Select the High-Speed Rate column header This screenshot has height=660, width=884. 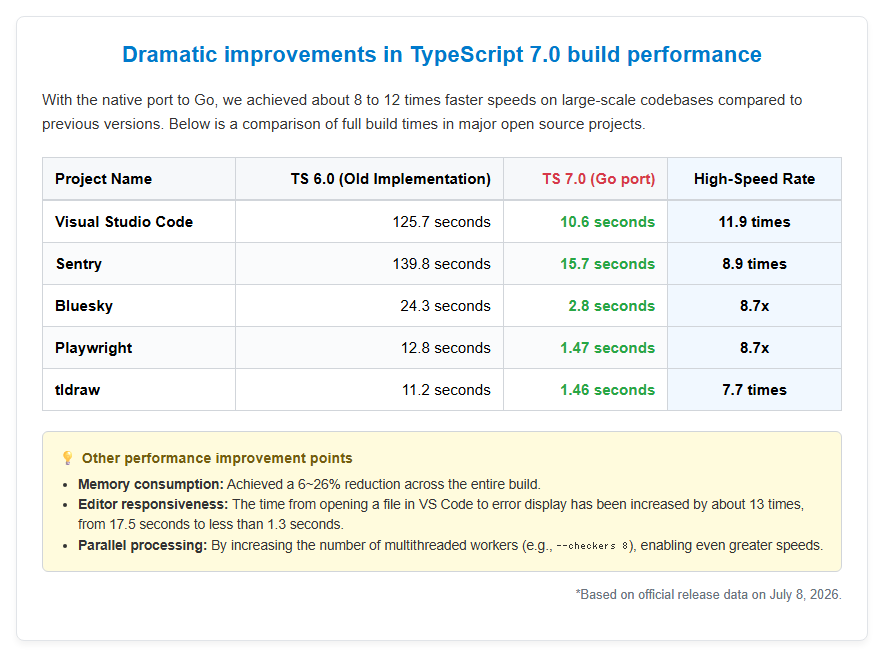click(x=754, y=179)
